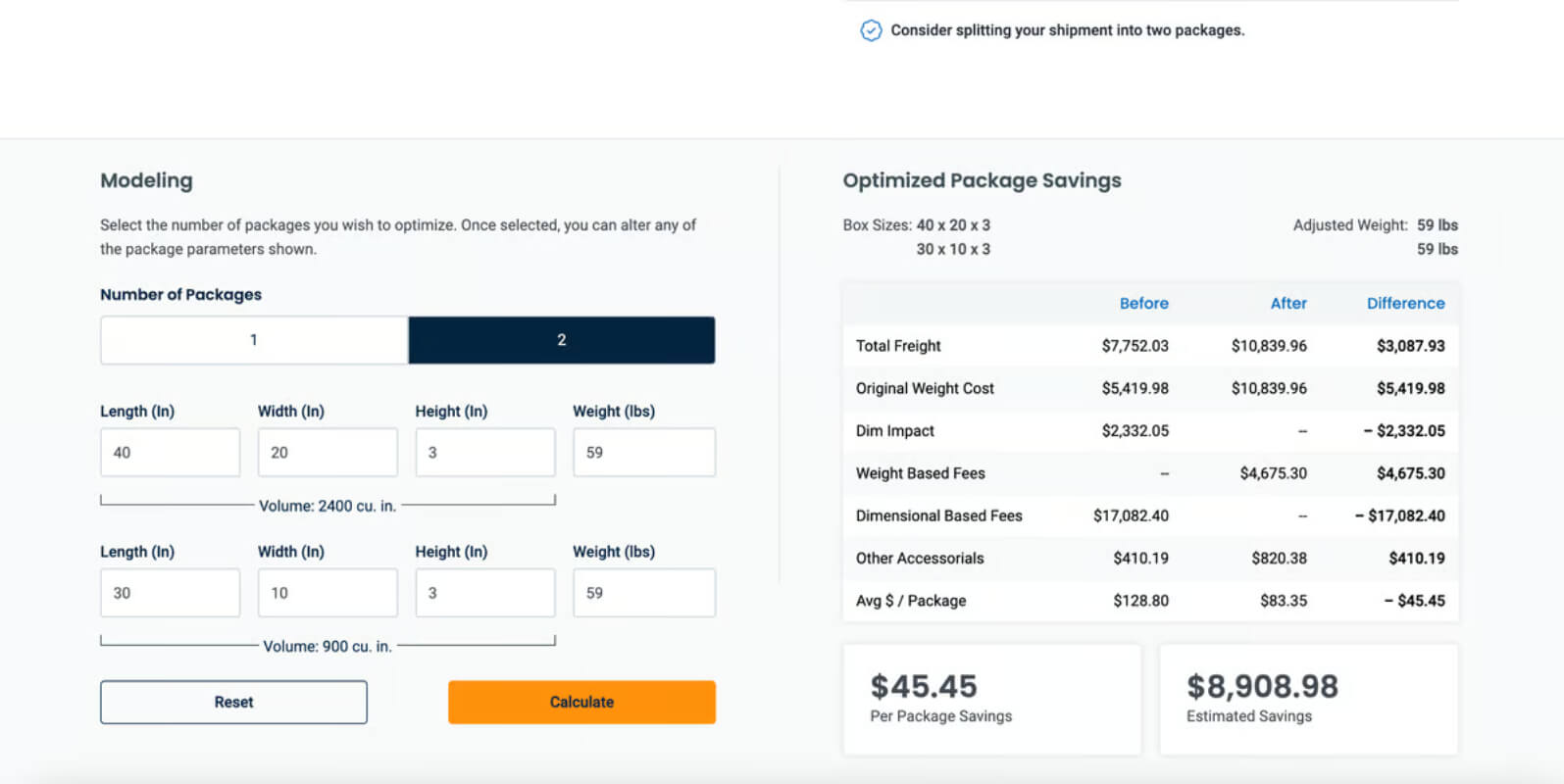Select the Dimensional Based Fees row
1564x784 pixels.
1150,515
